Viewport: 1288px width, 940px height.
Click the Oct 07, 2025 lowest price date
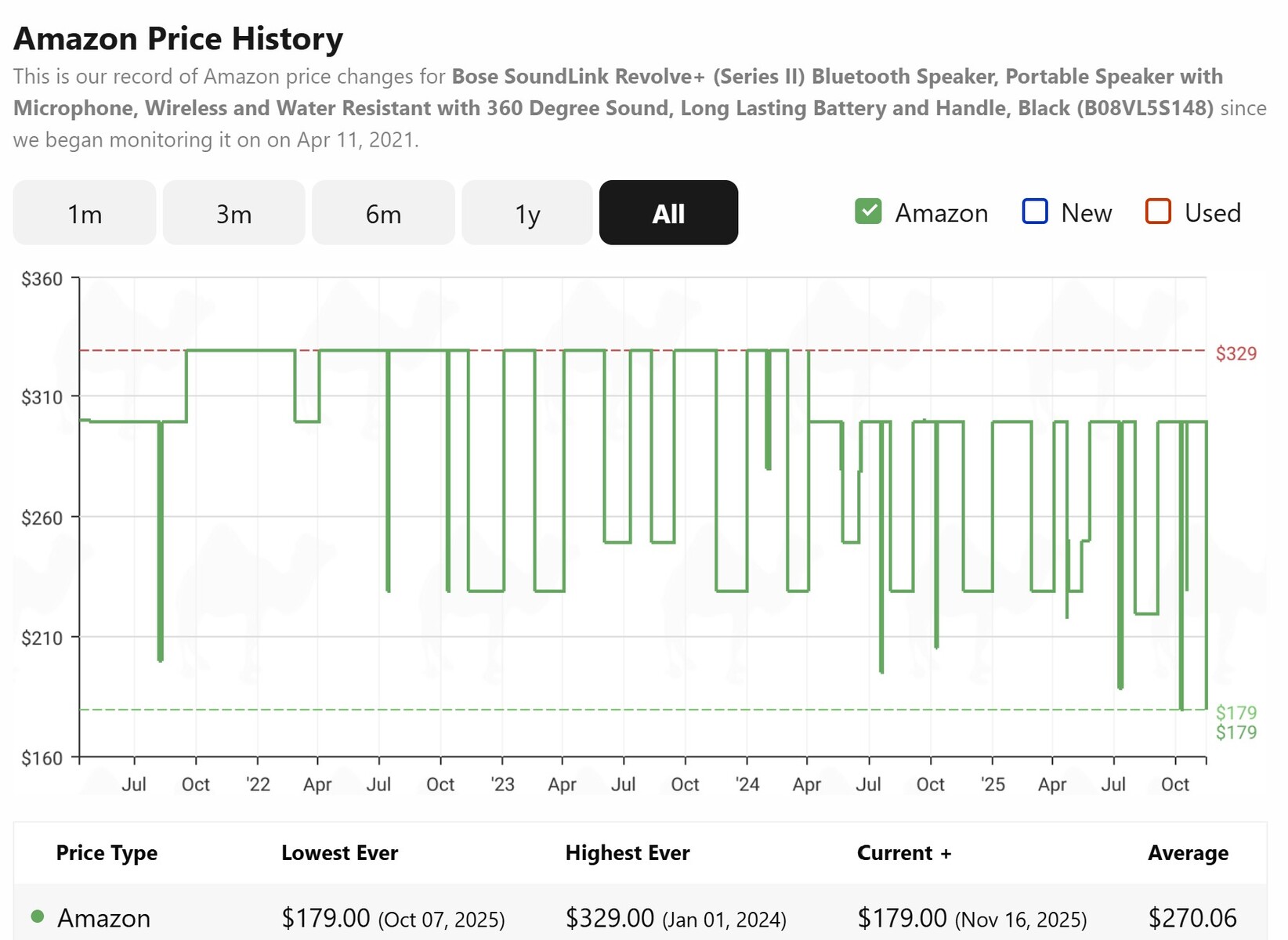click(442, 920)
